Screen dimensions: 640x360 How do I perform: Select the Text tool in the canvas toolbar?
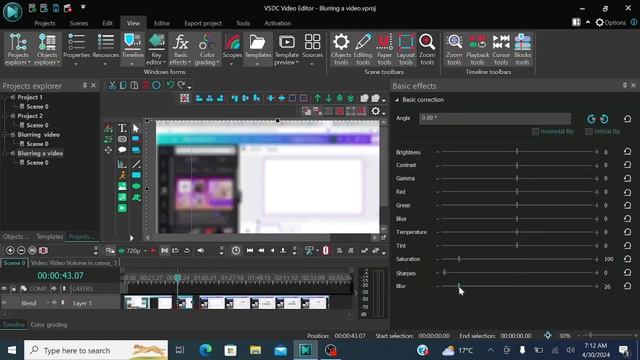click(122, 128)
